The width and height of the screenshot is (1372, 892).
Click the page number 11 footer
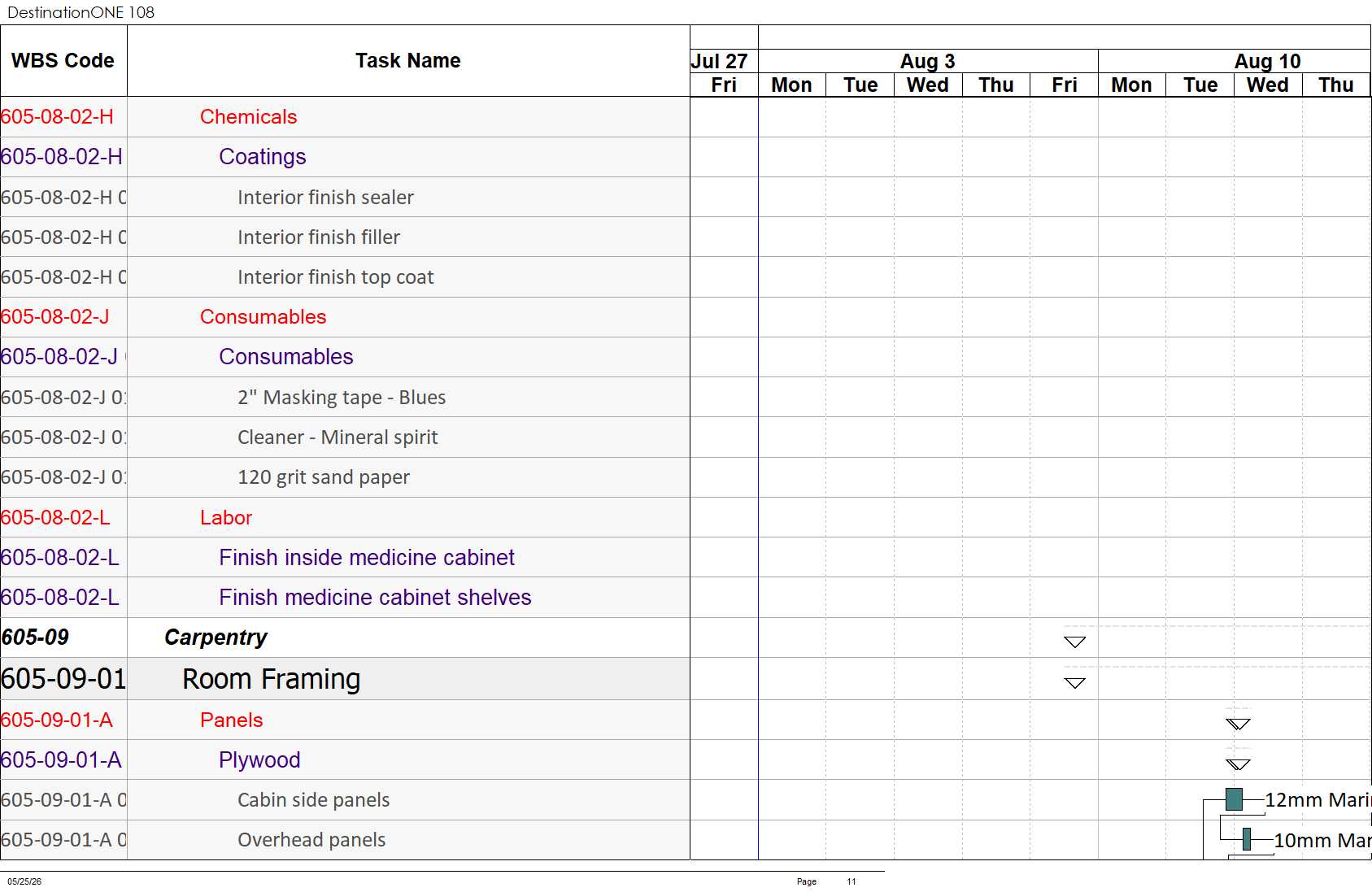coord(852,881)
